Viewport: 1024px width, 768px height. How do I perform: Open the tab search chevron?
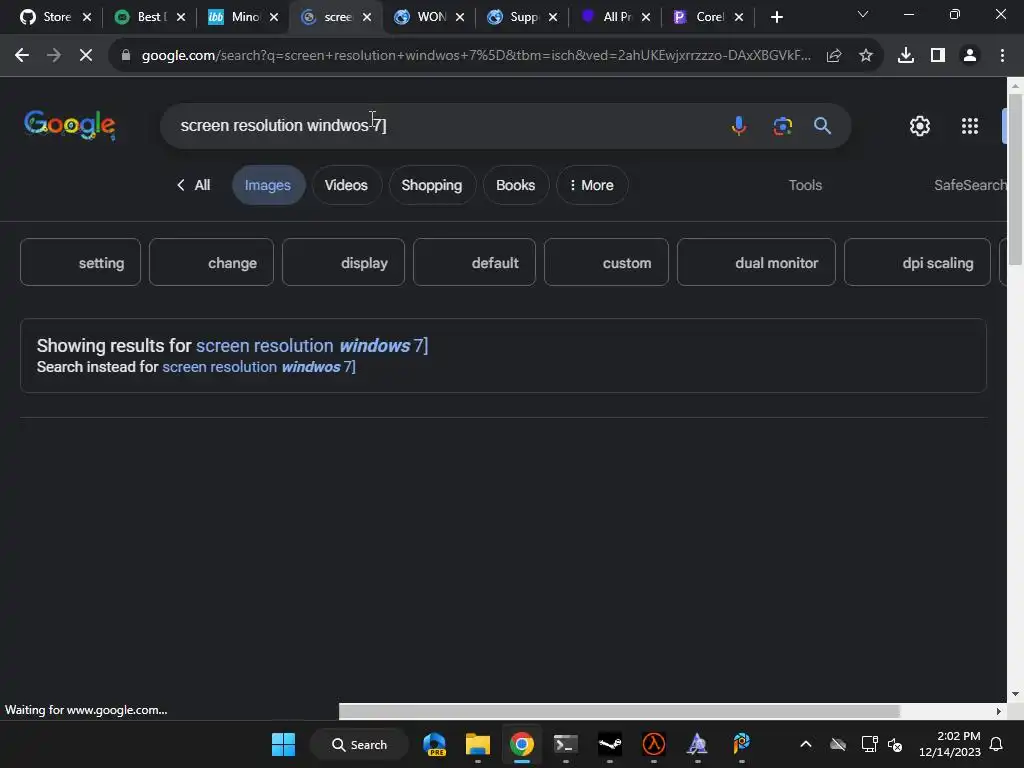click(x=863, y=14)
